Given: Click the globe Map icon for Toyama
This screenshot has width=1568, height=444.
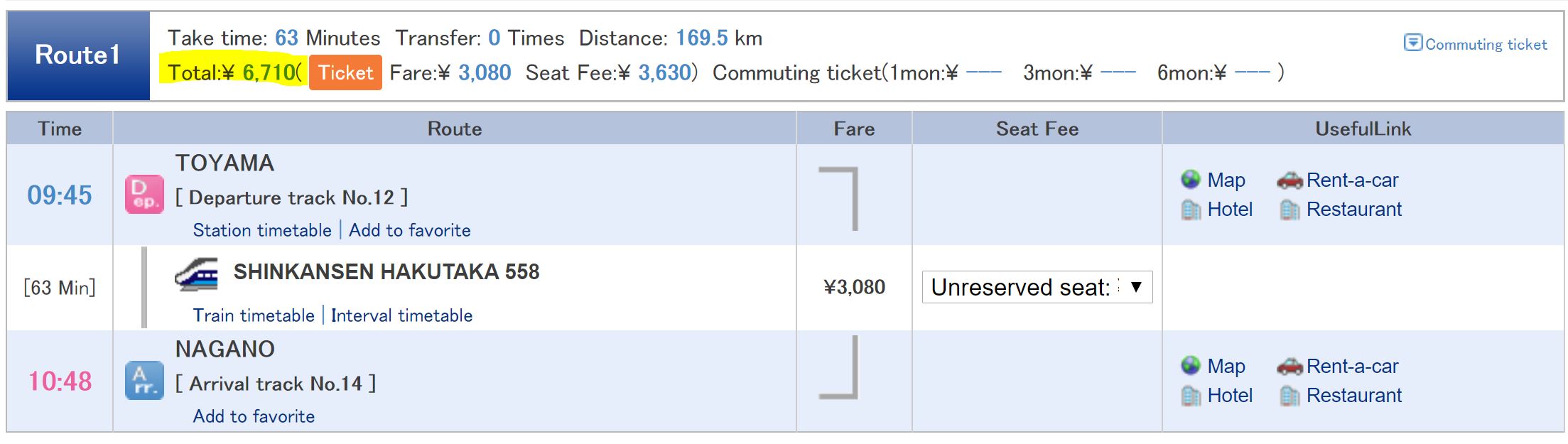Looking at the screenshot, I should tap(1191, 180).
